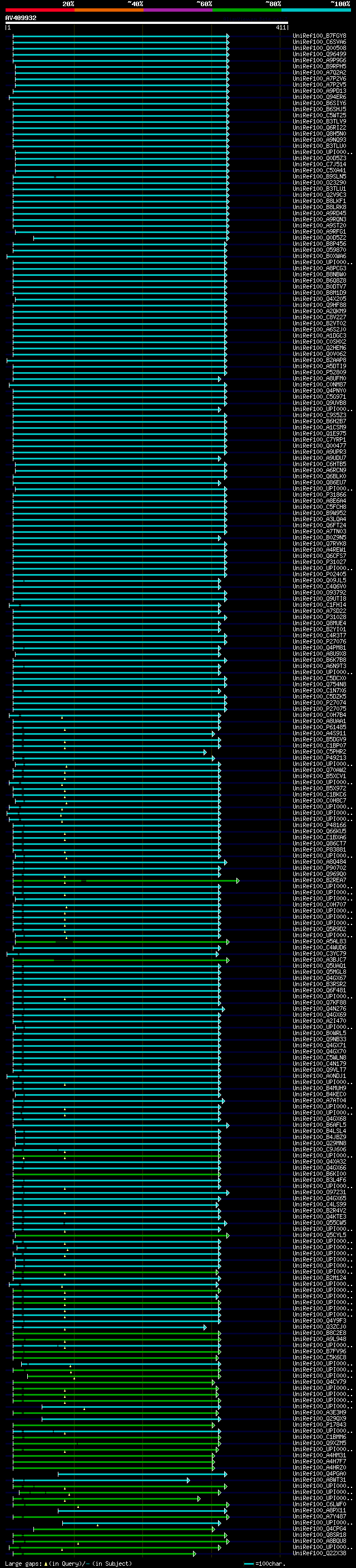The width and height of the screenshot is (356, 1568).
Task: Open hit UniRef100_B7FGY8
Action: (x=319, y=36)
